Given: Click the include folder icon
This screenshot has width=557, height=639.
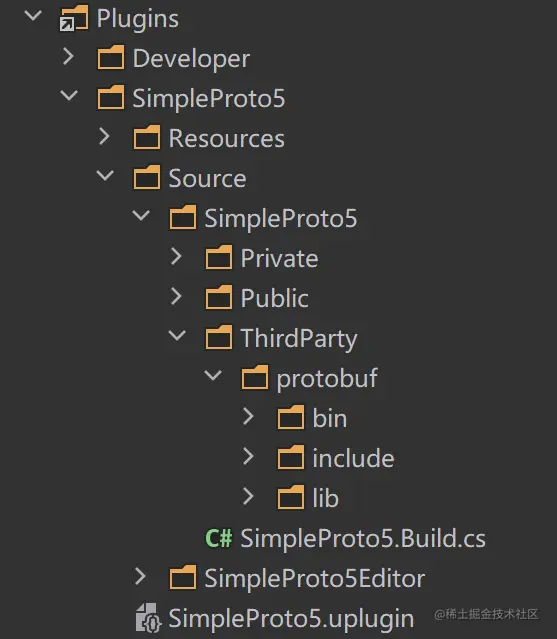Looking at the screenshot, I should pos(291,457).
